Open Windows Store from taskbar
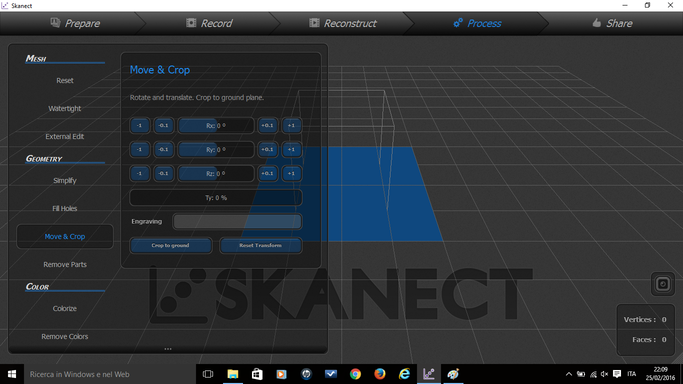 [257, 374]
